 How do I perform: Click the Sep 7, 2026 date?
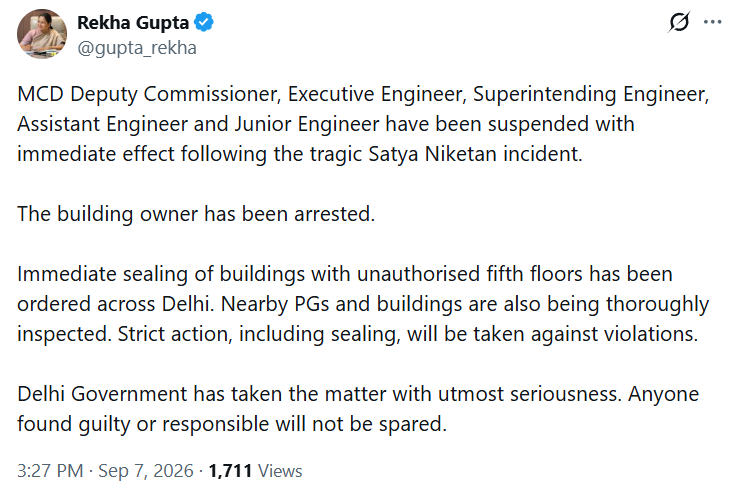point(146,471)
